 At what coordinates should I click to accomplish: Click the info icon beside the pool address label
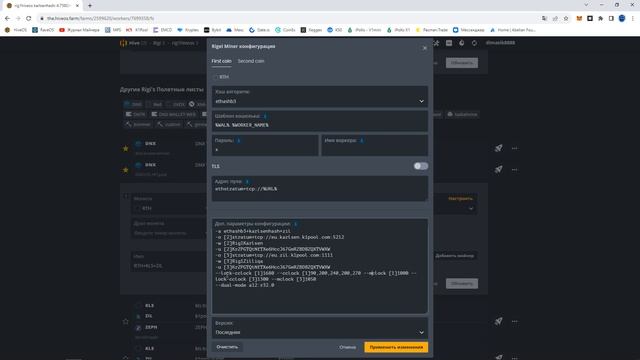click(247, 182)
